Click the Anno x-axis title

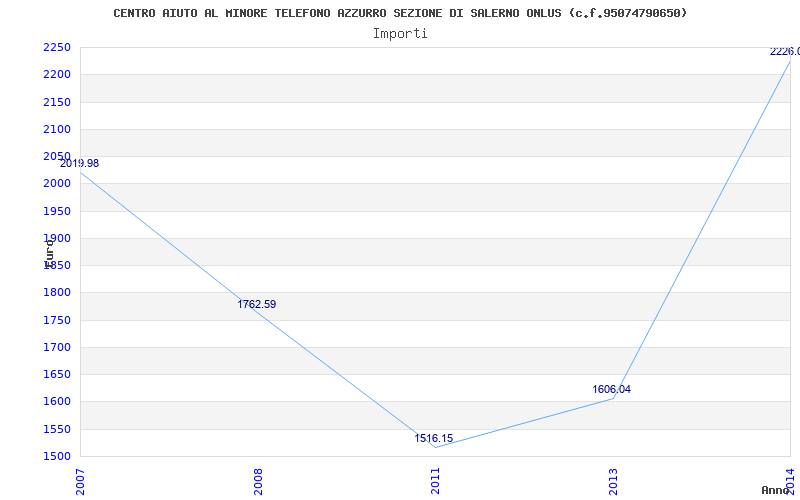coord(778,490)
